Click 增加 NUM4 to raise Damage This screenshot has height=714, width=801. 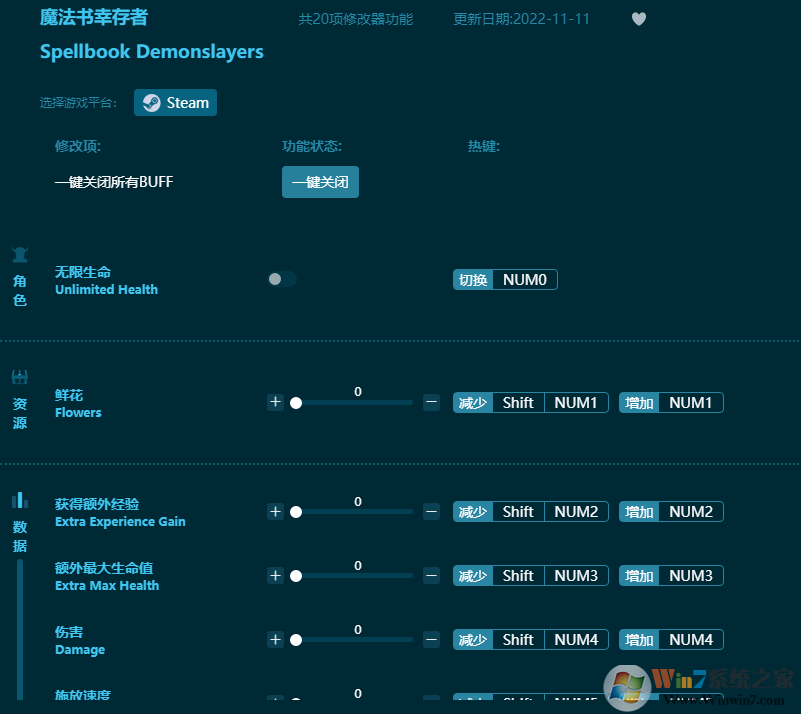coord(670,639)
